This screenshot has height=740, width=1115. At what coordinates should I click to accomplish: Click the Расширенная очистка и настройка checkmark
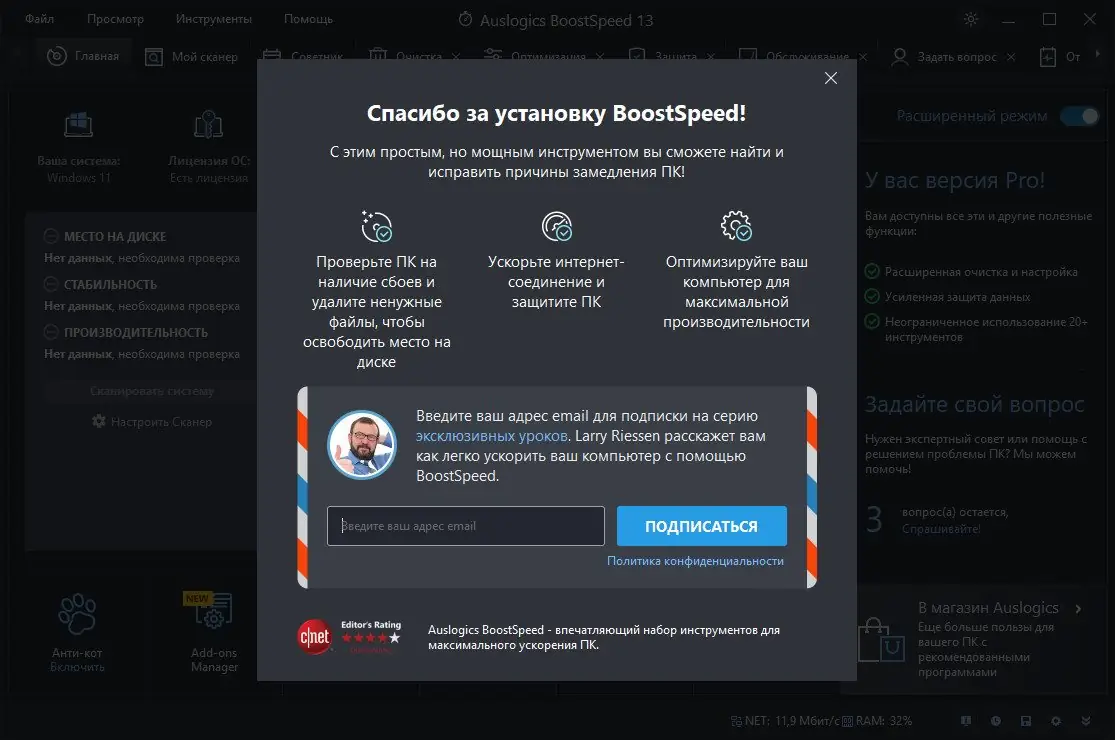[872, 272]
